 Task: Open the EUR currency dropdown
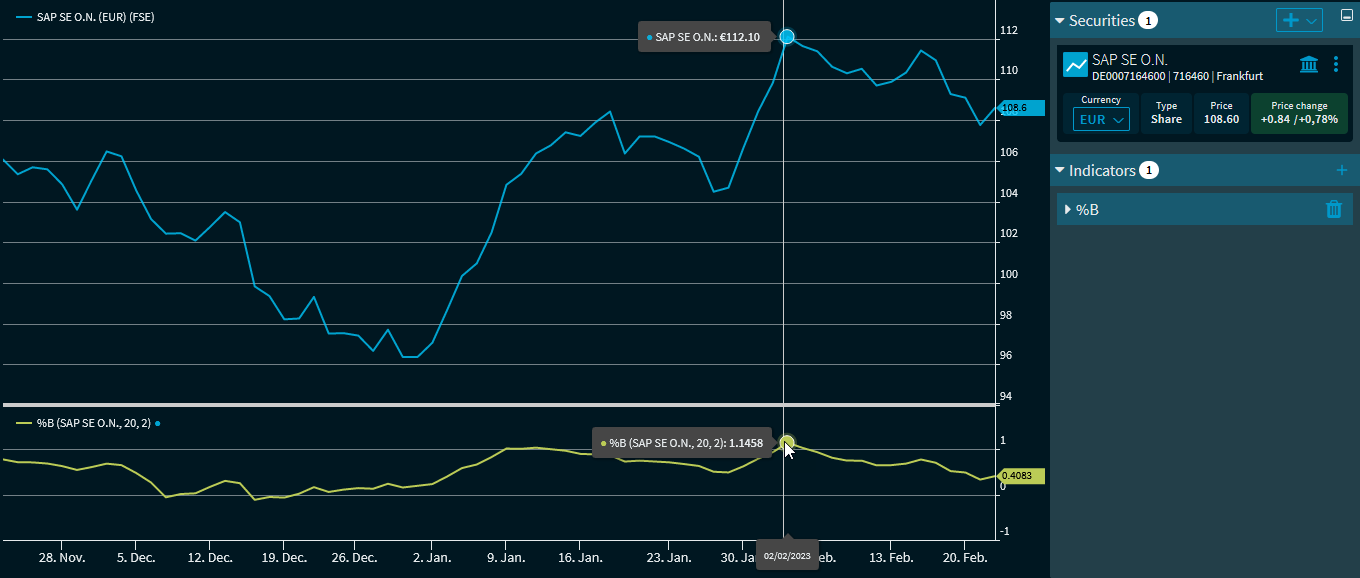coord(1100,119)
